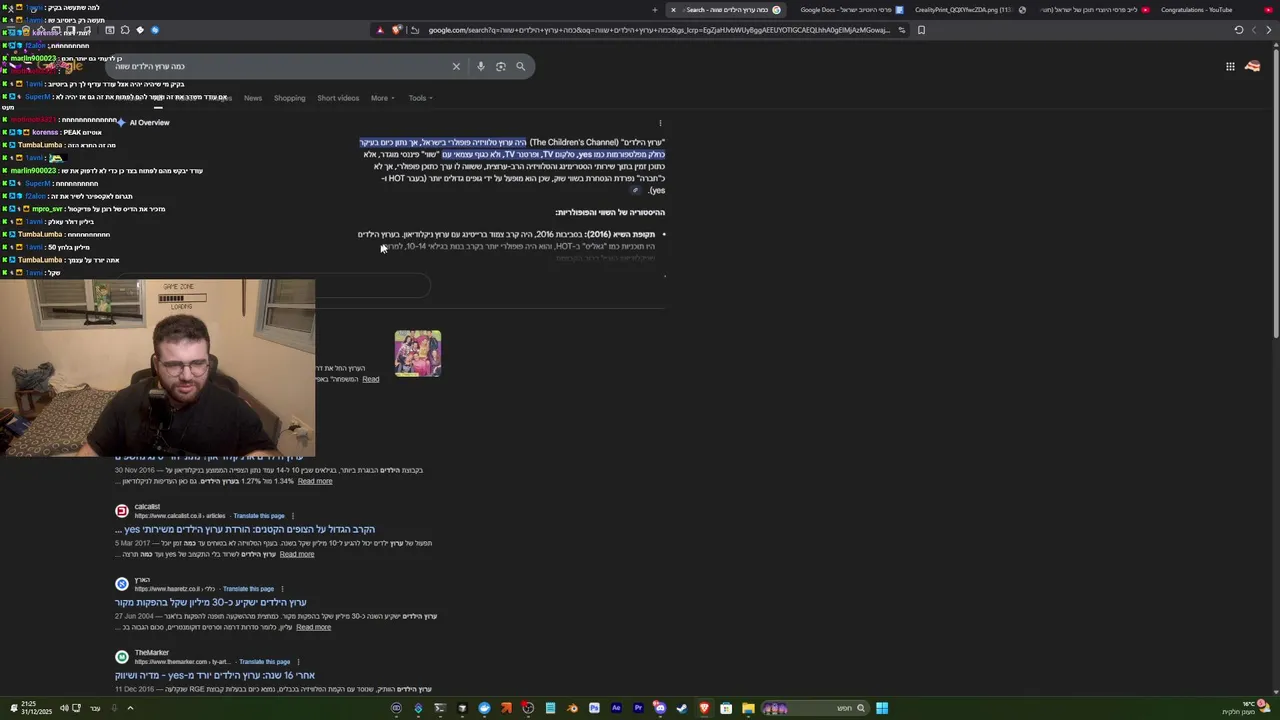The height and width of the screenshot is (720, 1280).
Task: Open File Explorer from the taskbar
Action: (748, 708)
